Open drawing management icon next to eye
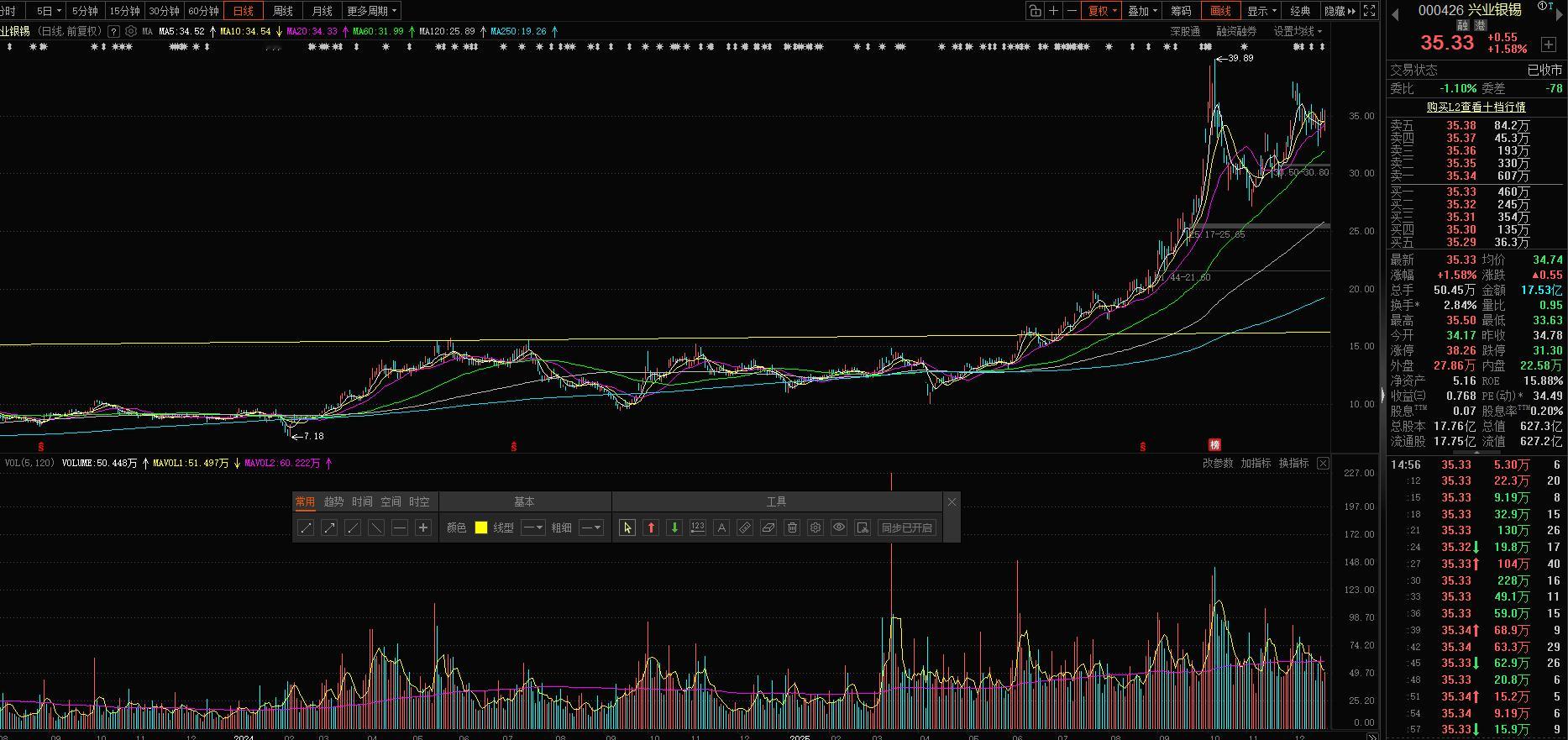 point(862,527)
